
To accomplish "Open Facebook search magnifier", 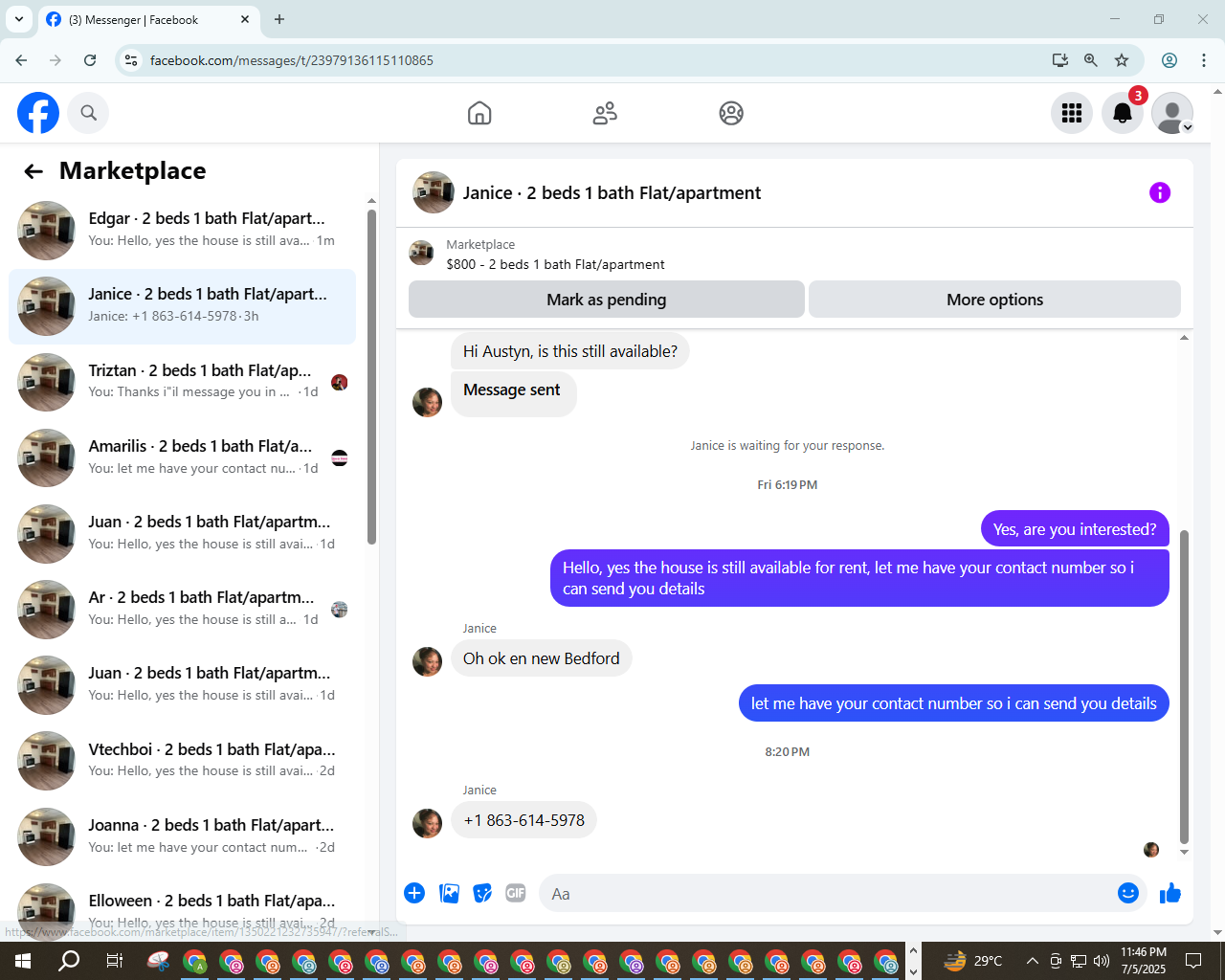I will point(89,113).
